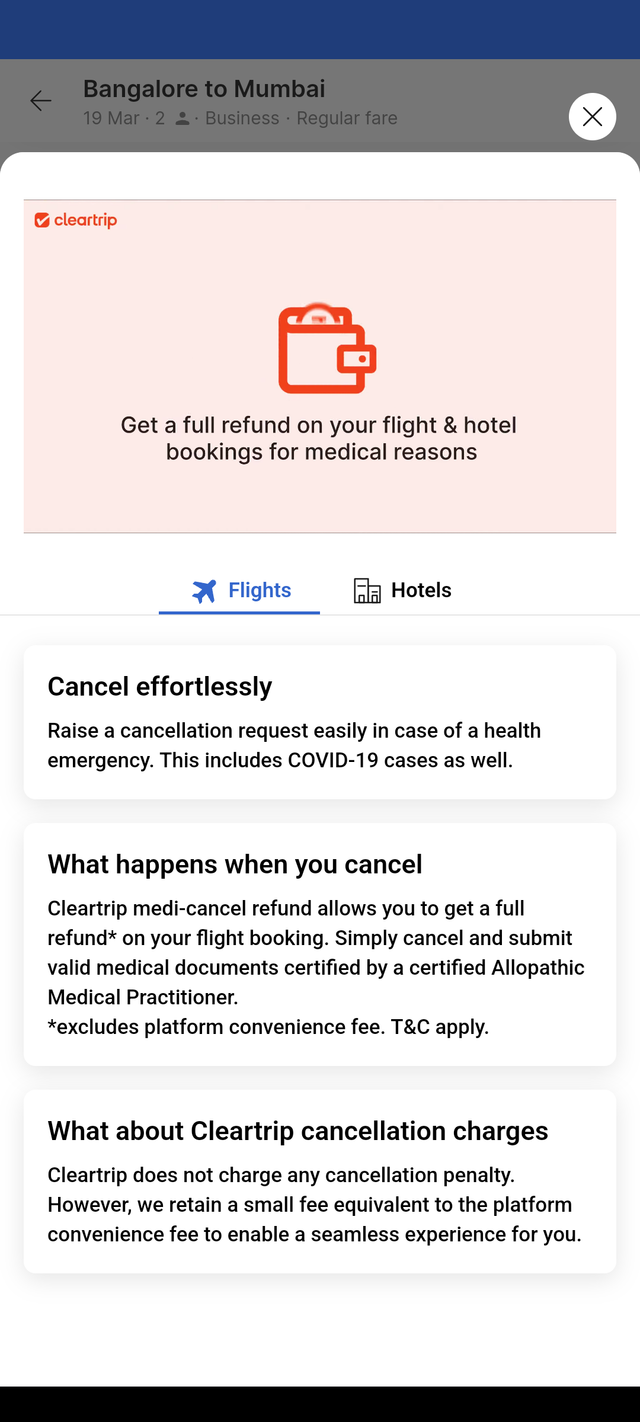
Task: Tap the back arrow beside Bangalore to Mumbai
Action: pos(41,101)
